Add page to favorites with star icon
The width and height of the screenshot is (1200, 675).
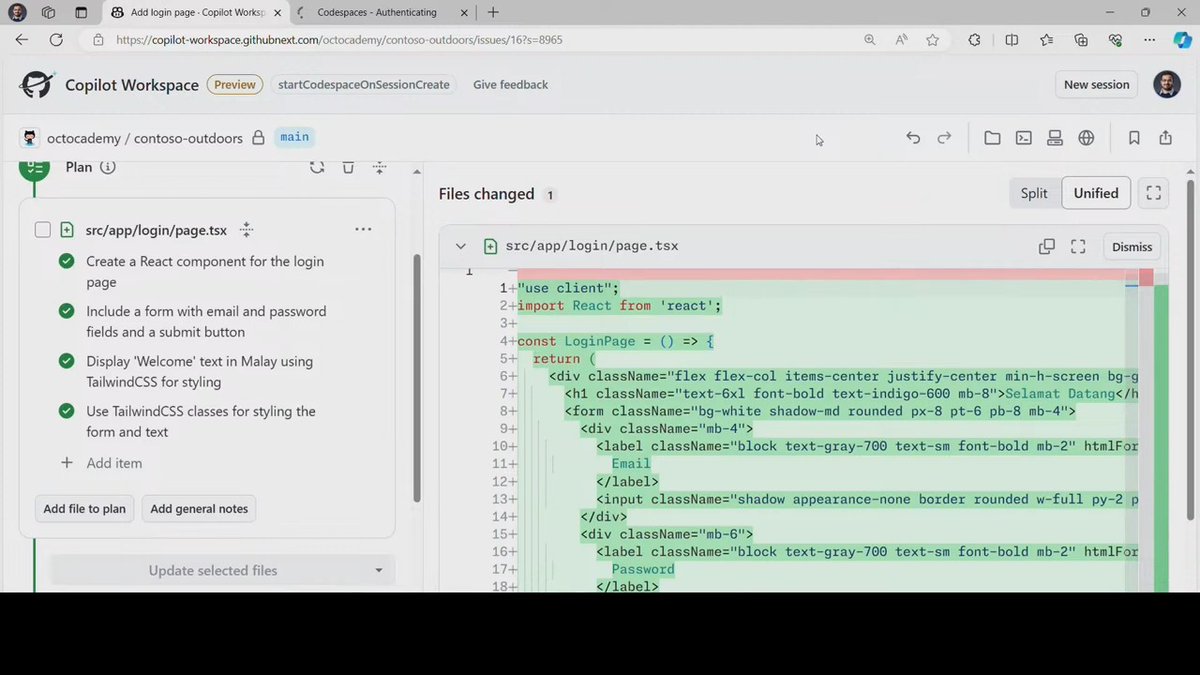[932, 40]
